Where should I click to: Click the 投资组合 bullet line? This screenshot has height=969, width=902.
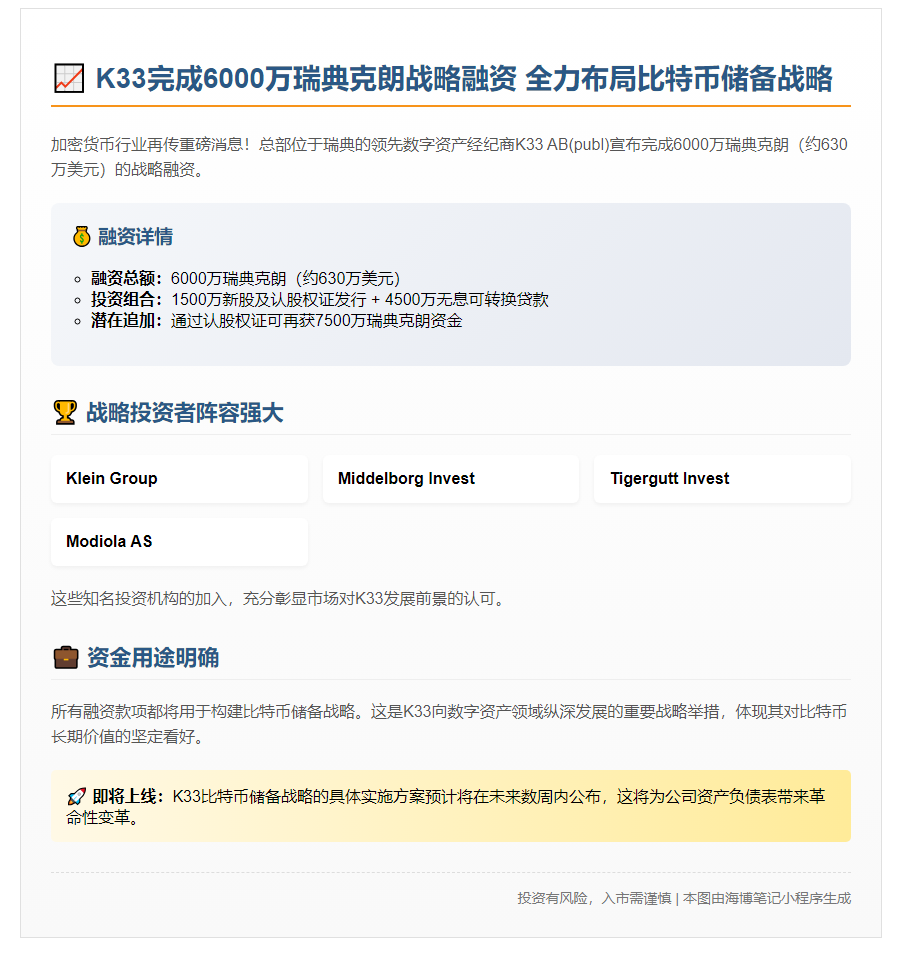pyautogui.click(x=319, y=300)
